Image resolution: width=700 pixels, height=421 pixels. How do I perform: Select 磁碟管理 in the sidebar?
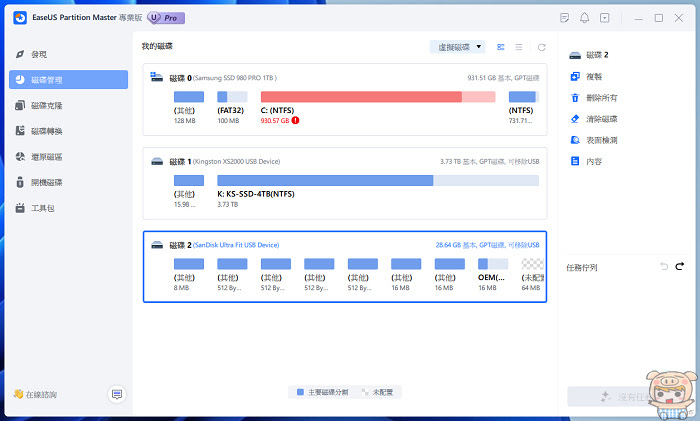68,79
